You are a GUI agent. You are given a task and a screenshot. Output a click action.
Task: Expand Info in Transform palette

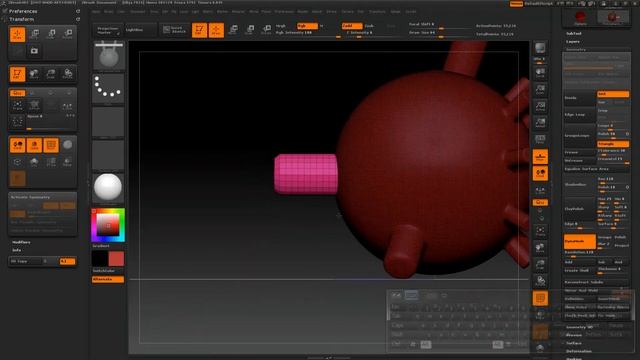16,250
